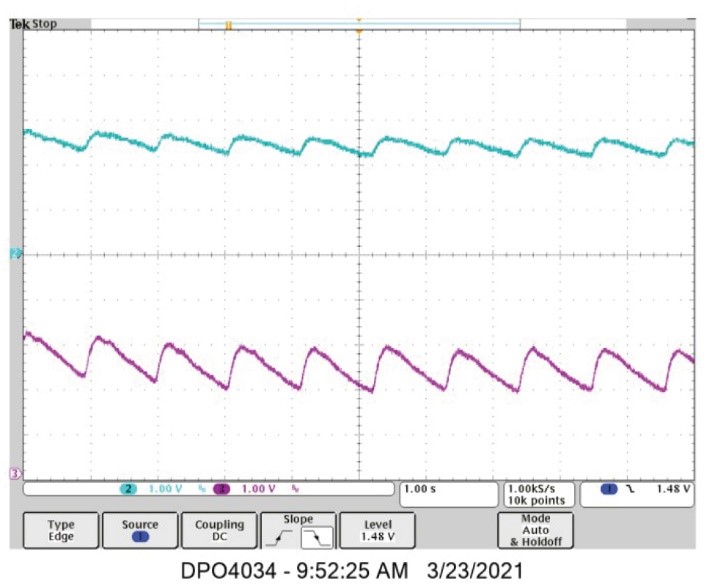Click the 1.00kS/s 10k points readout

pos(537,495)
